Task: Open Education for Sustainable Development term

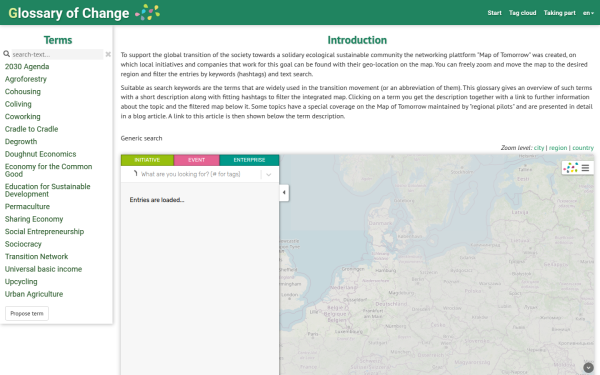Action: pyautogui.click(x=47, y=190)
